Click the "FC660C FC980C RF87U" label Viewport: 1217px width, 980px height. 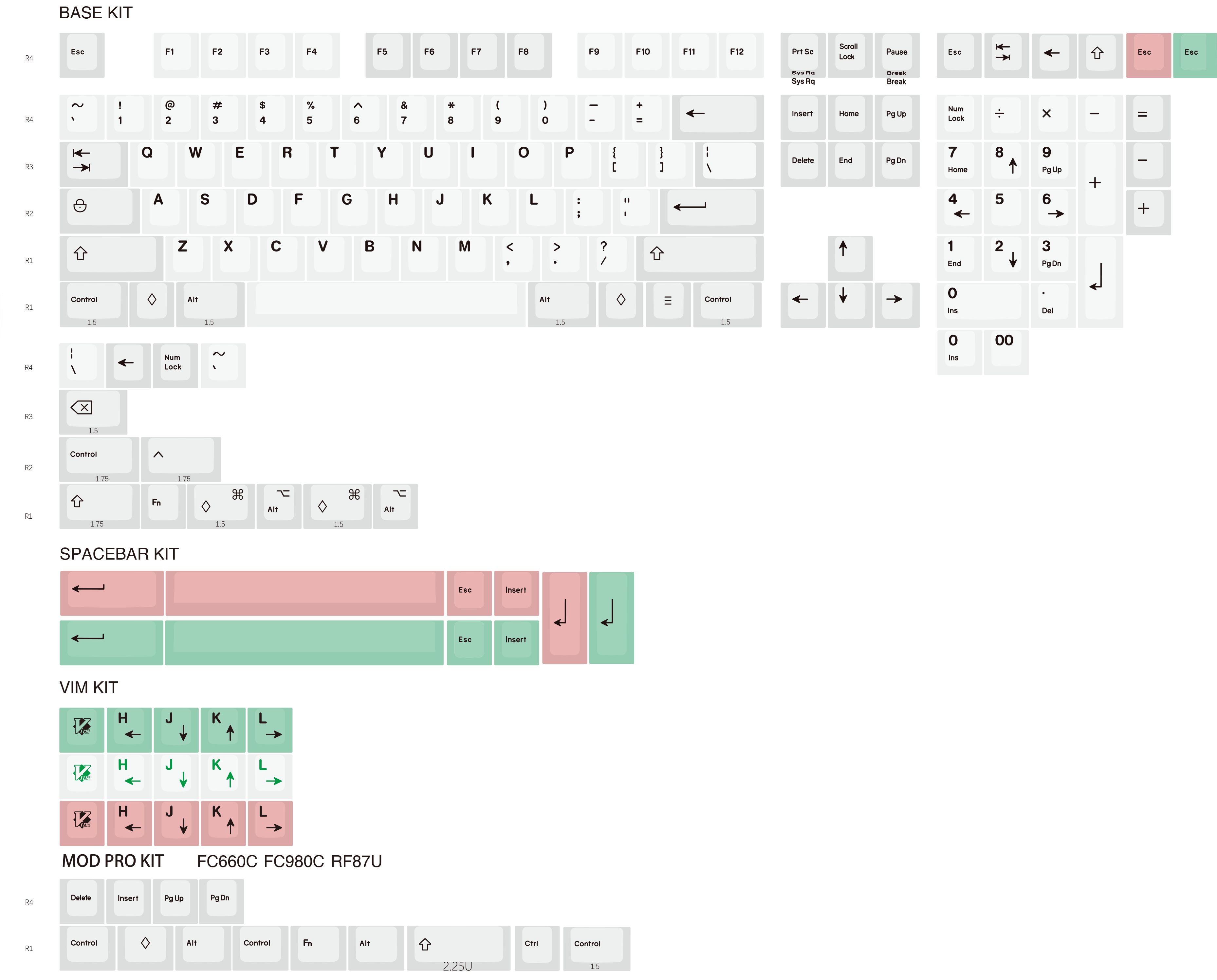point(289,861)
